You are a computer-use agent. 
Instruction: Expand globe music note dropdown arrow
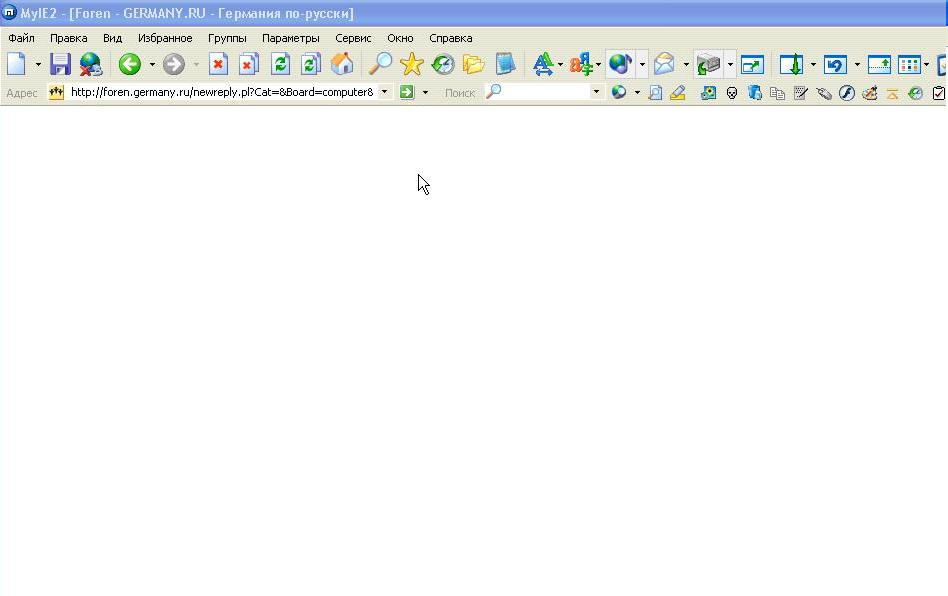(x=642, y=64)
